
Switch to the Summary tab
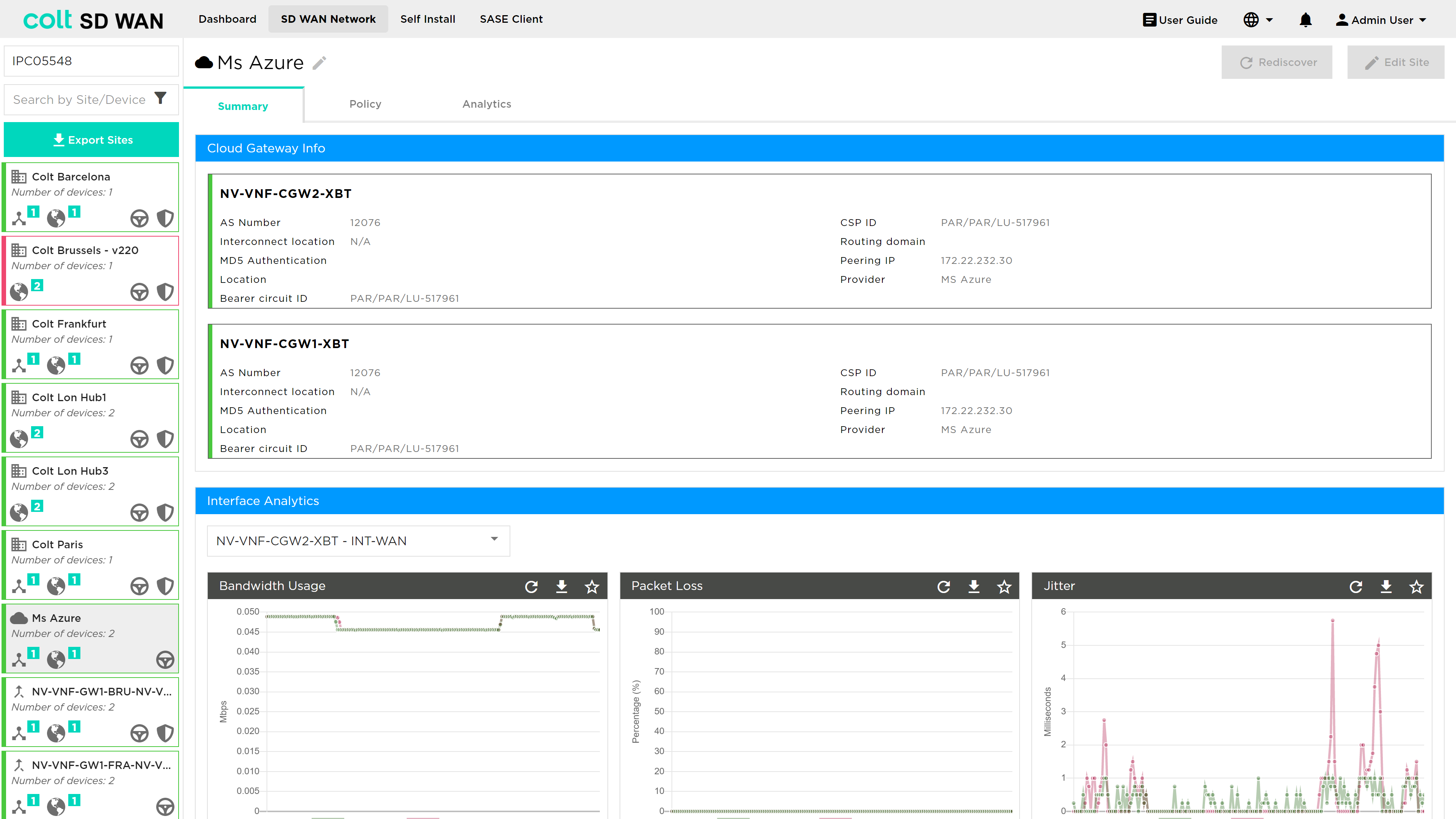pos(243,106)
